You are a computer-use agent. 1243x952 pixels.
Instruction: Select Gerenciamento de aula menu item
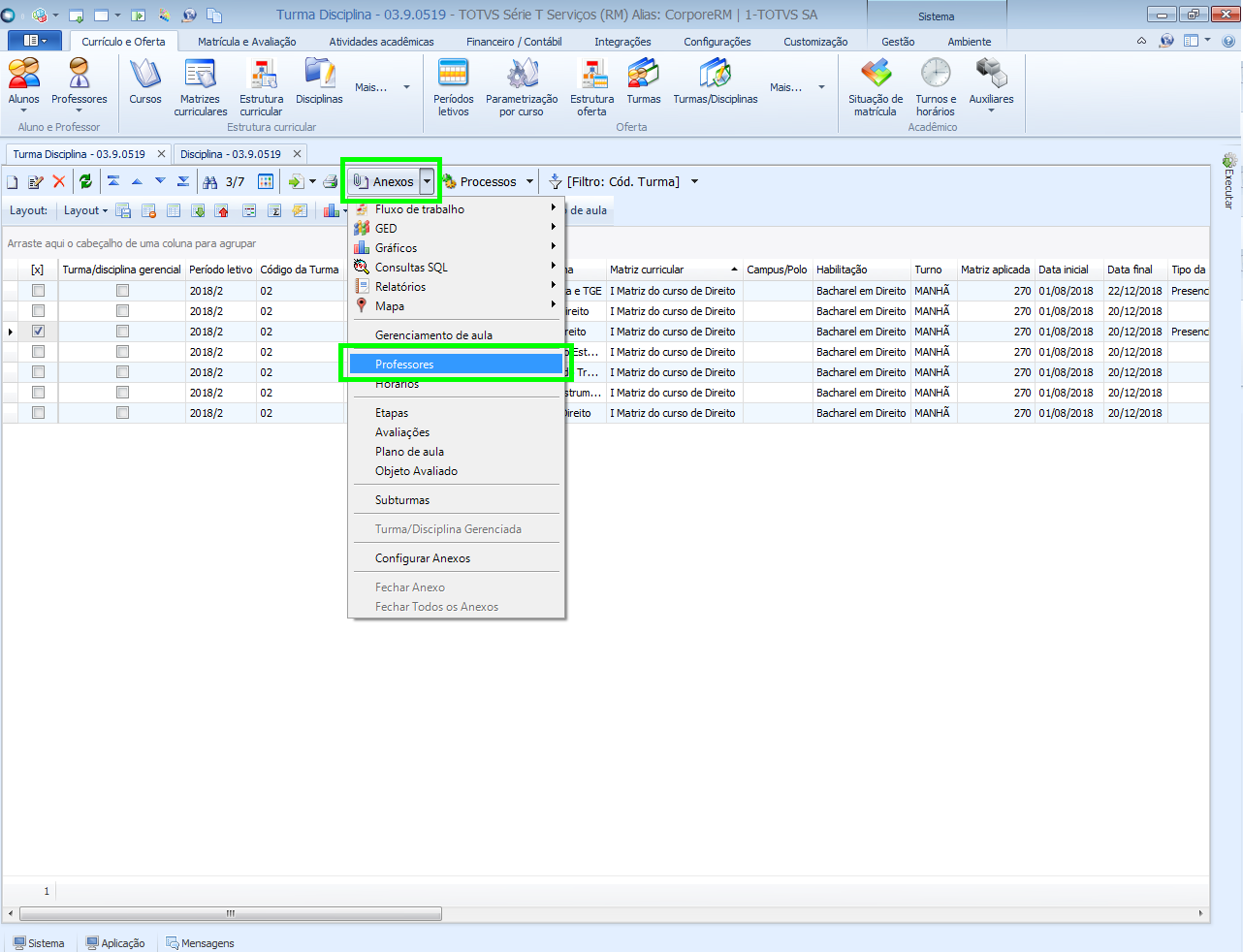456,335
